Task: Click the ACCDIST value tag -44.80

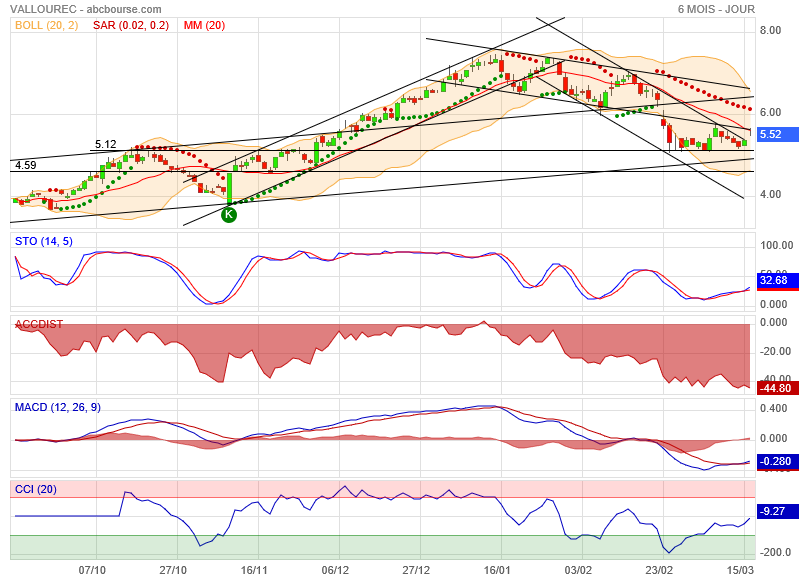Action: pos(778,388)
